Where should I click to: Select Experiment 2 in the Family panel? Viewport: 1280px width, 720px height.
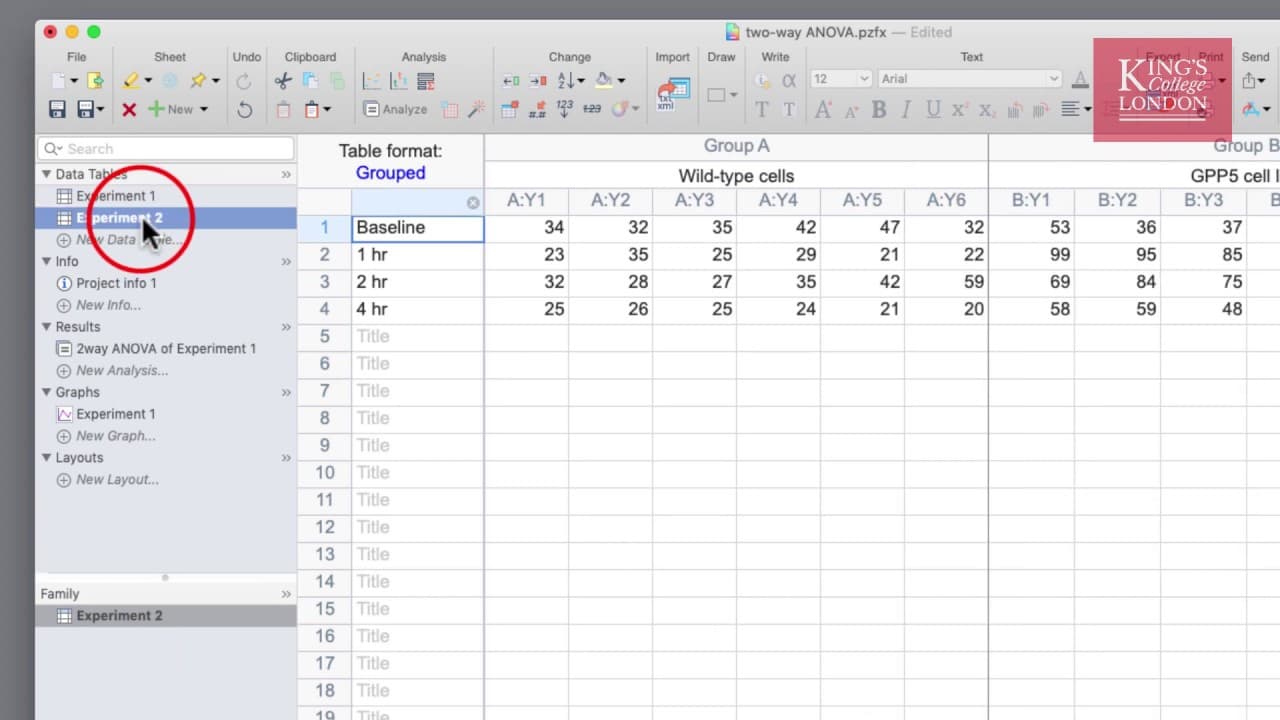click(x=166, y=616)
